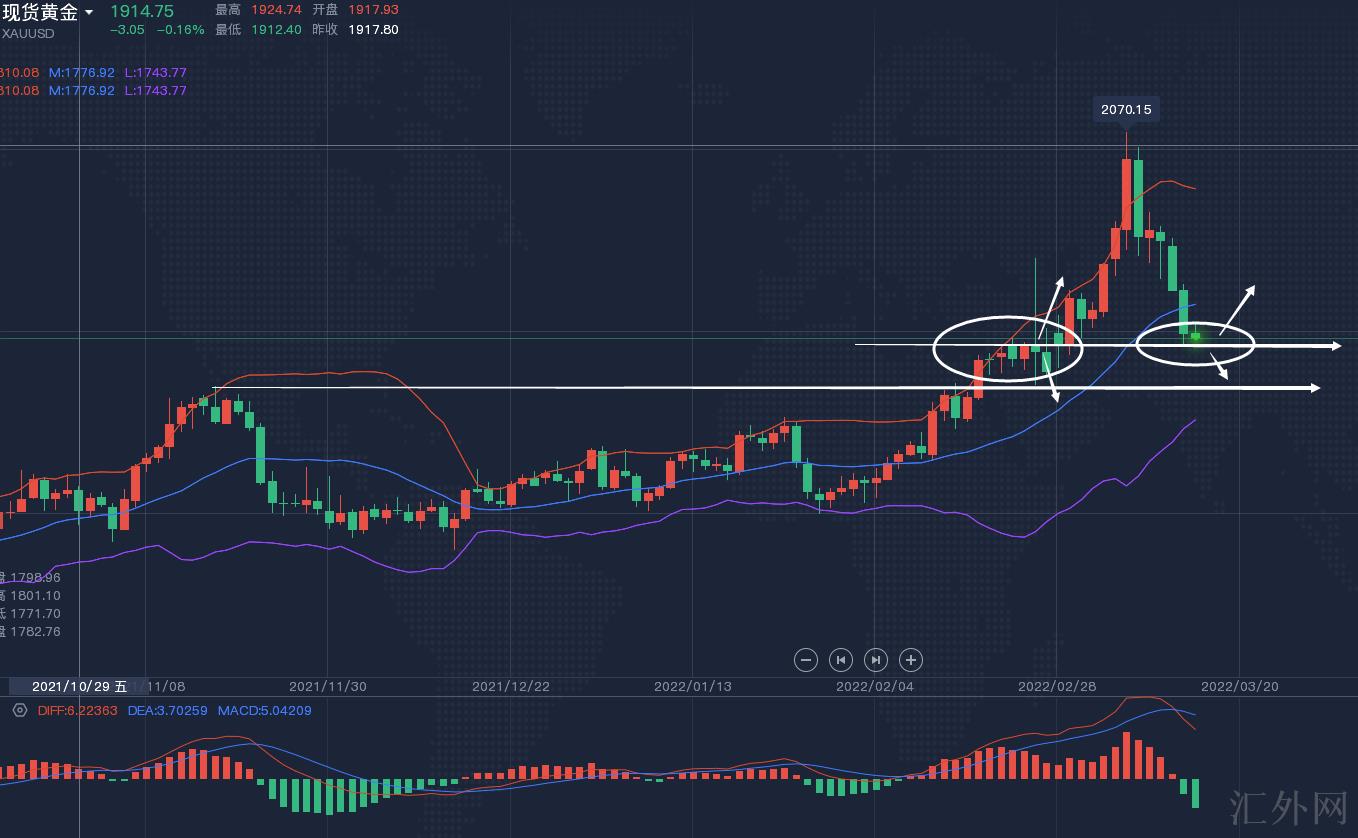Open MACD indicator settings hexagon icon
1358x838 pixels.
19,710
